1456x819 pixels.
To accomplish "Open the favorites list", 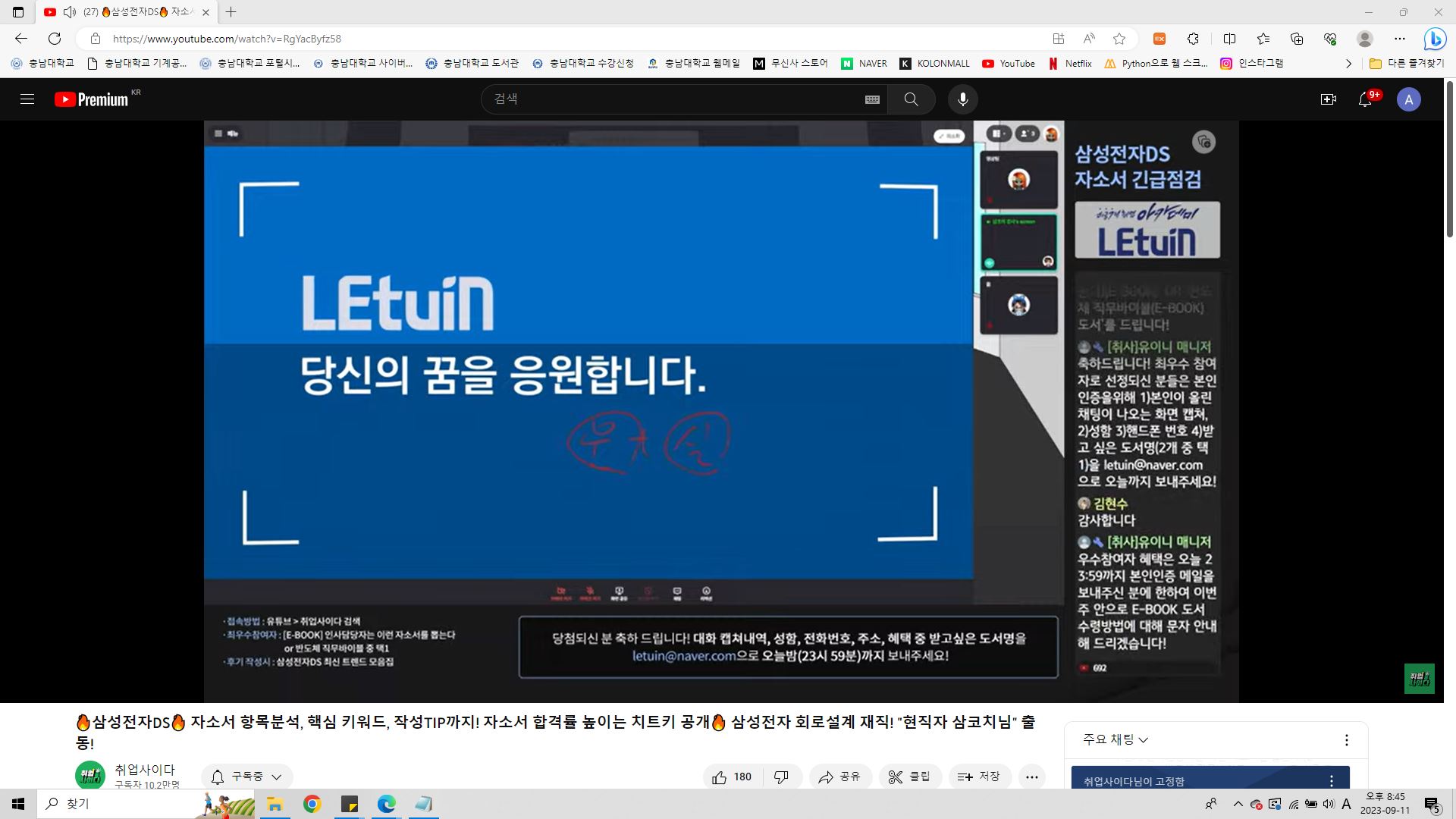I will tap(1263, 39).
